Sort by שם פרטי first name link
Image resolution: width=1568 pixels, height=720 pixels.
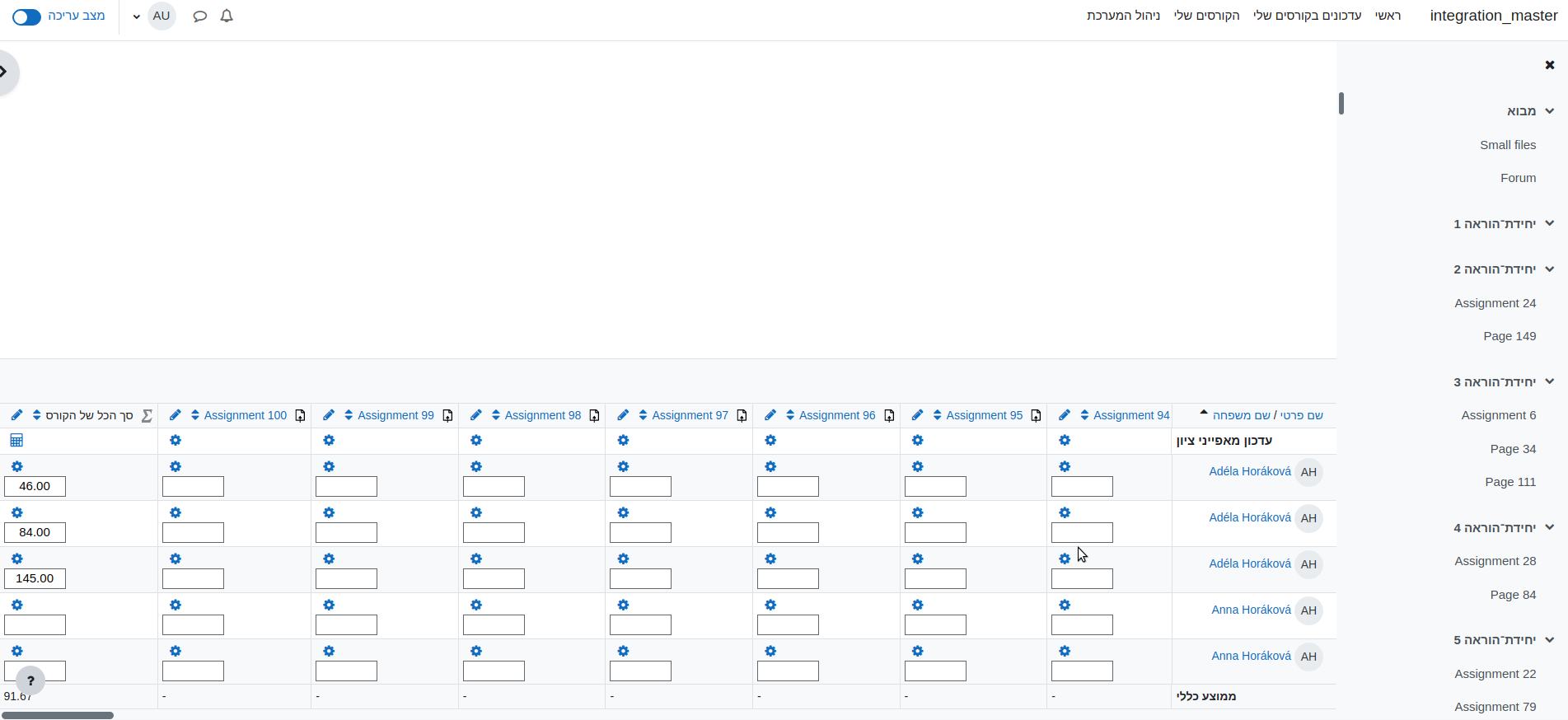(1302, 415)
